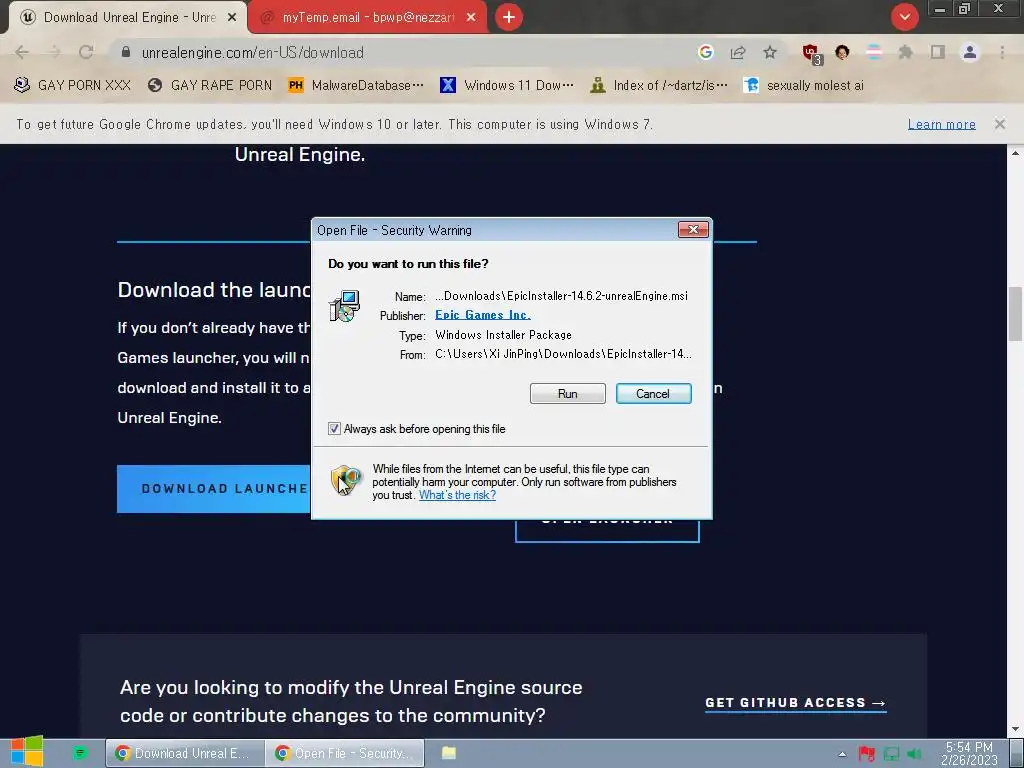Bookmark this page with the star icon

pos(770,52)
